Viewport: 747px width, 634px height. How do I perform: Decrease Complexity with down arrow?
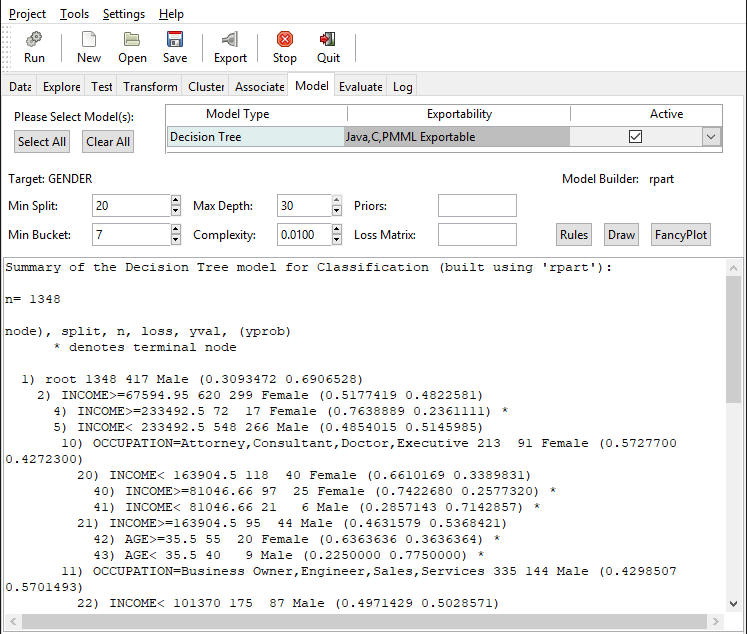point(337,240)
